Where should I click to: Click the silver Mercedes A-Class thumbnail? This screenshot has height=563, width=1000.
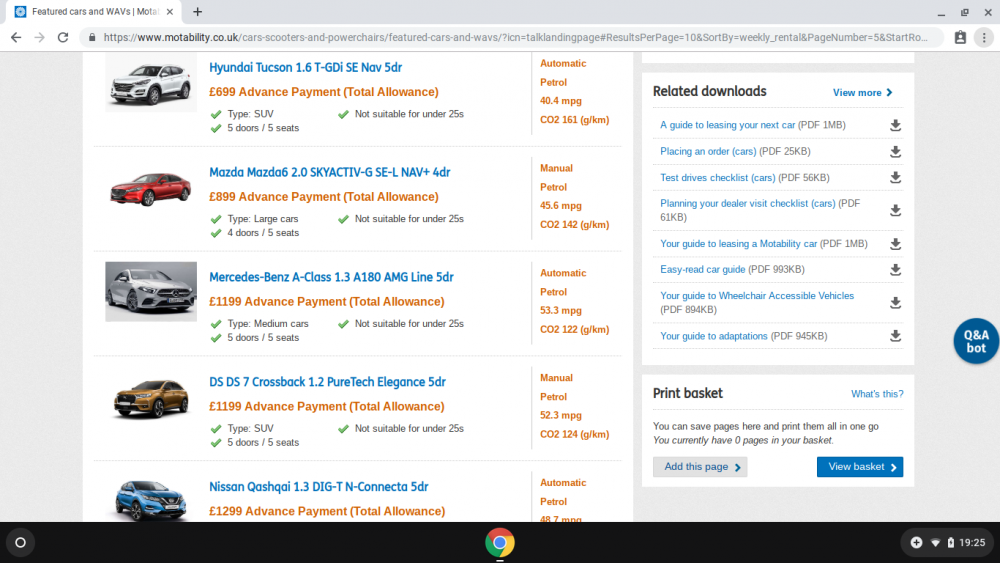(x=151, y=291)
